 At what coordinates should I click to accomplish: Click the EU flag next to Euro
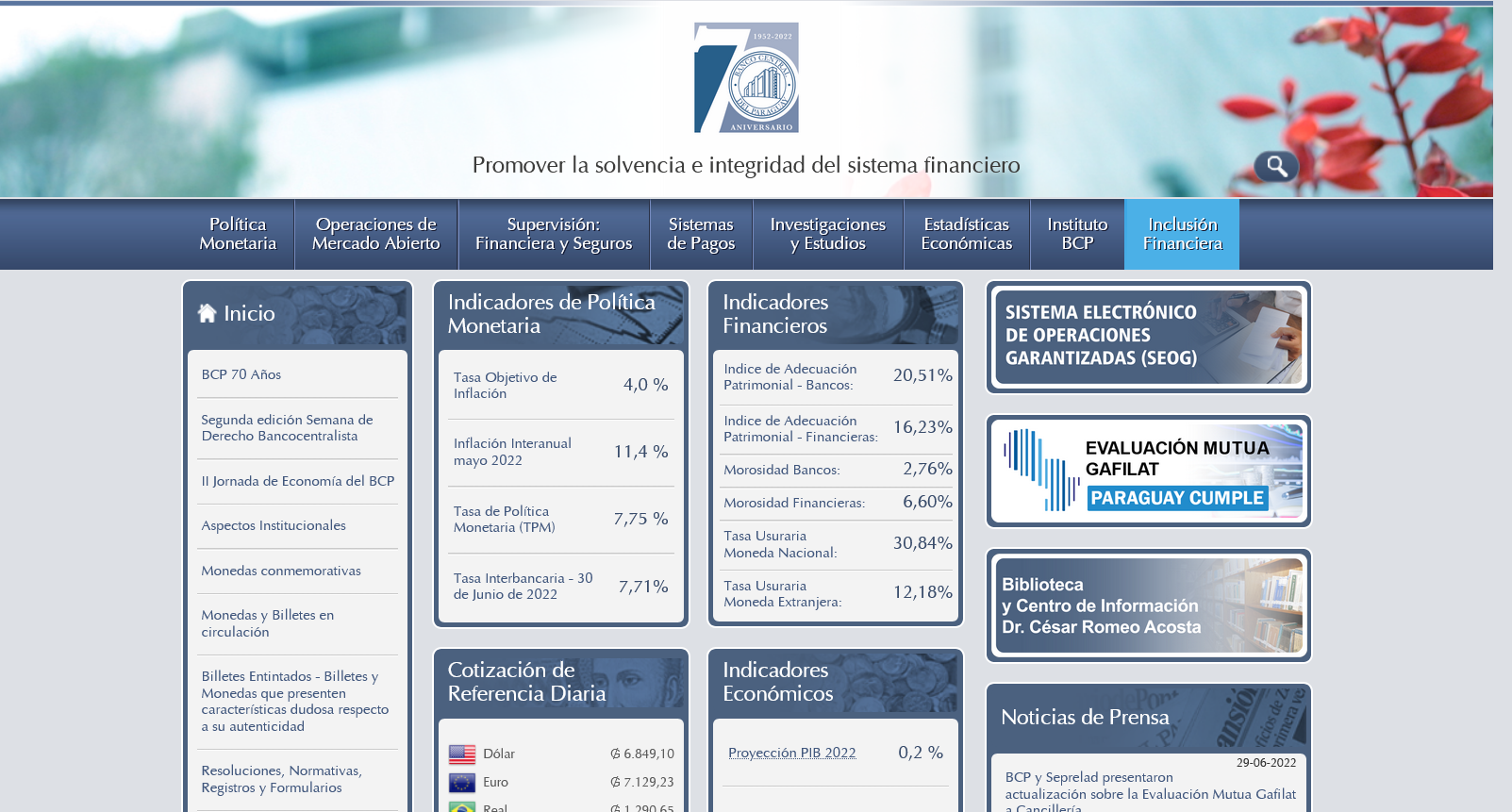(x=462, y=782)
